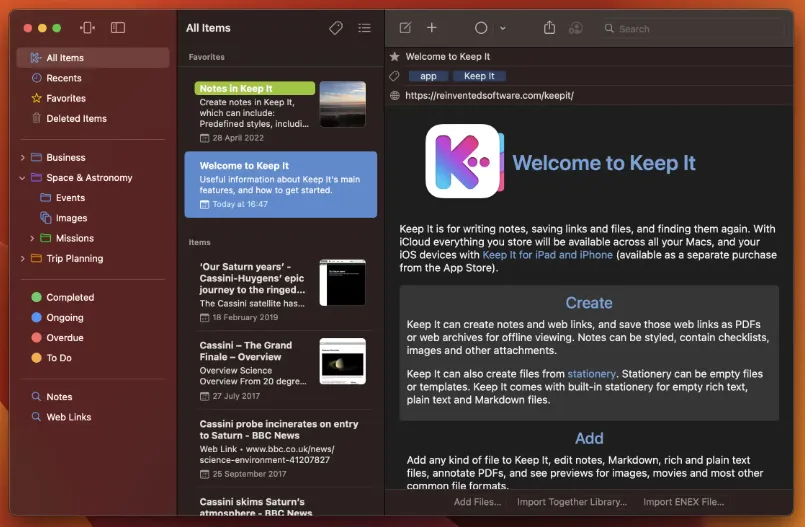
Task: Open 'Cassini probe incinerates' BBC News item
Action: (x=281, y=448)
